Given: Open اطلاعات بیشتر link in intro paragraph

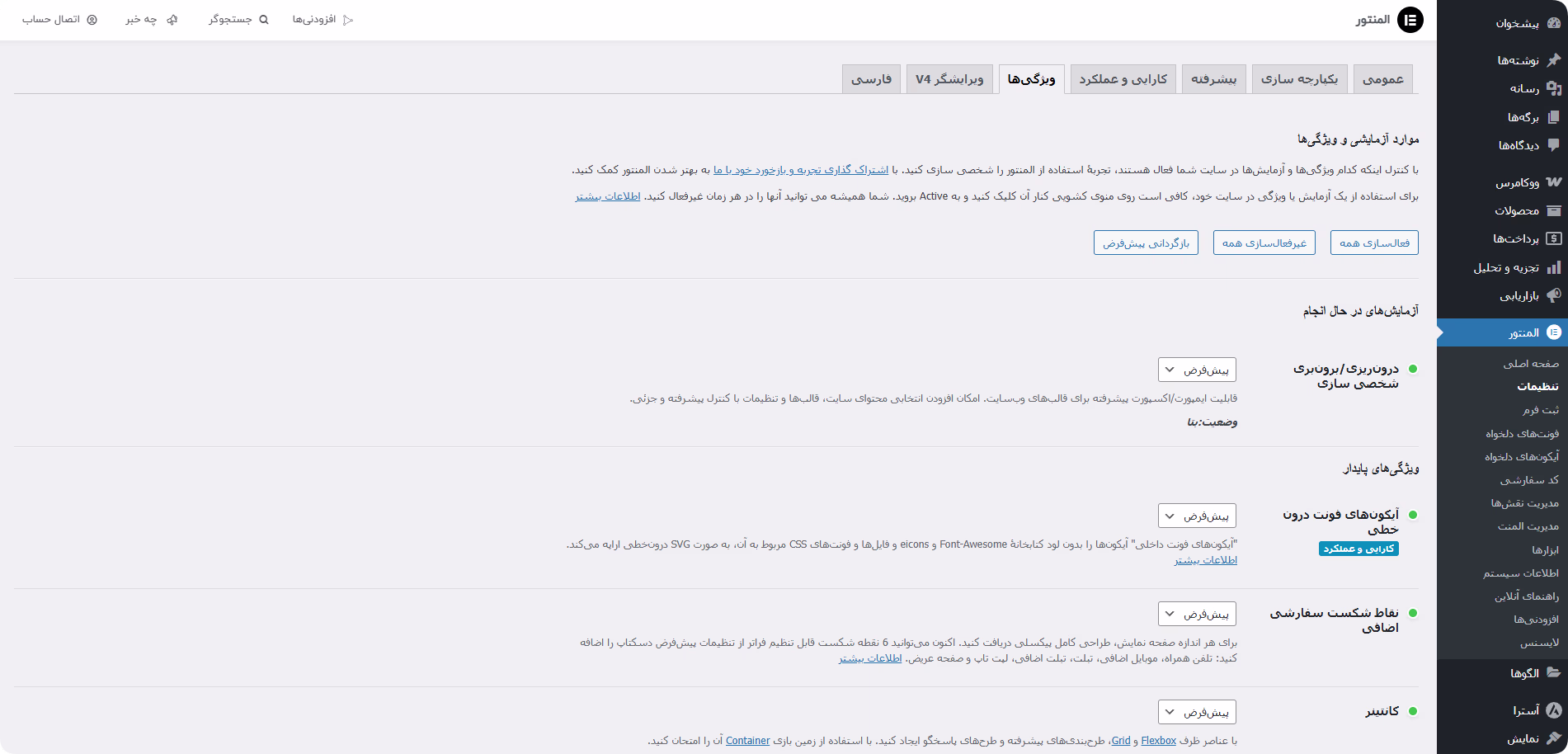Looking at the screenshot, I should coord(608,196).
